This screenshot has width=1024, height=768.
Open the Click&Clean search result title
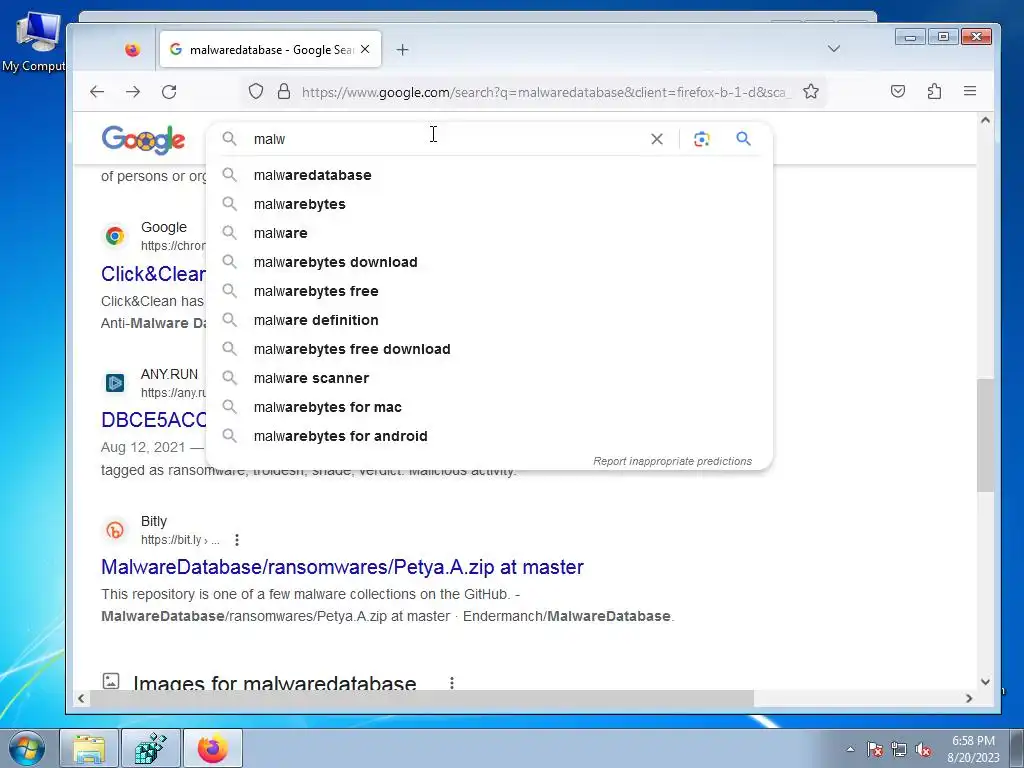[x=153, y=274]
